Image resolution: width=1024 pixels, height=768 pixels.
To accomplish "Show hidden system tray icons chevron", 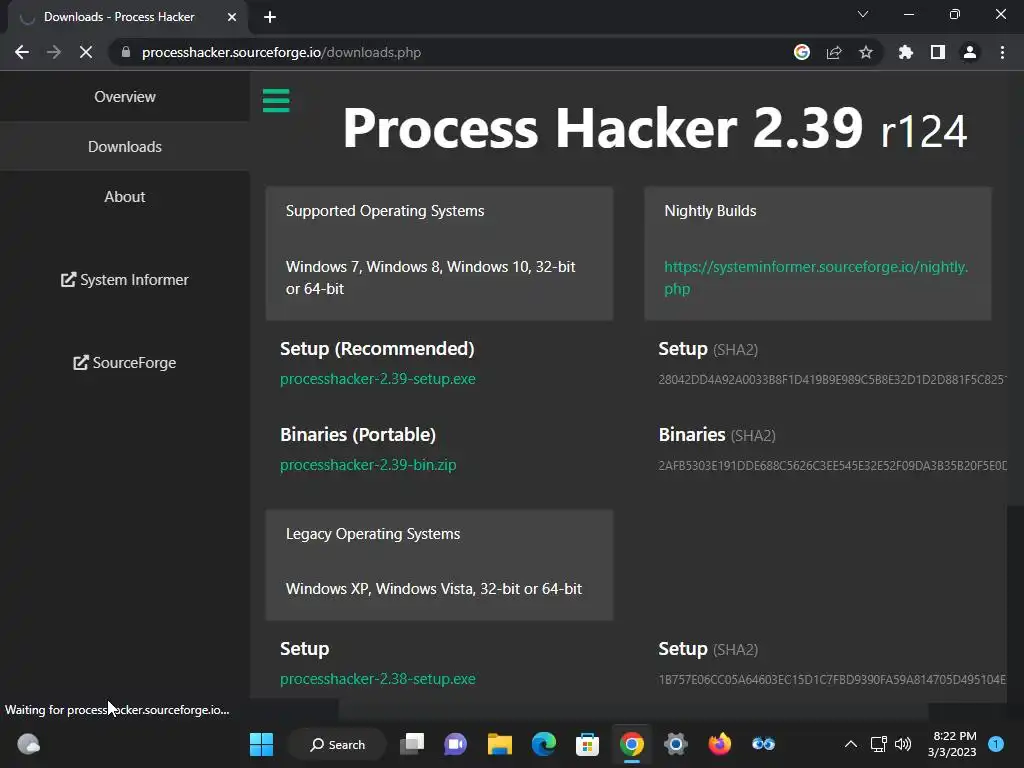I will [851, 744].
